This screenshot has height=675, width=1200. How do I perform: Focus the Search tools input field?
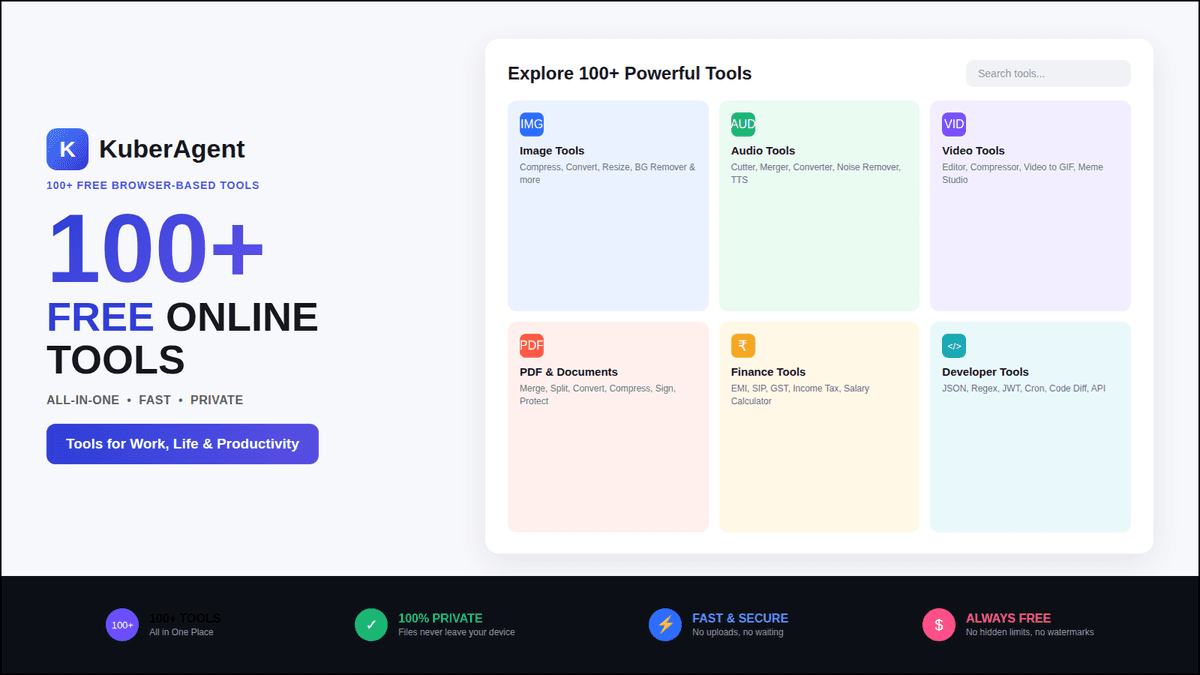[x=1048, y=73]
